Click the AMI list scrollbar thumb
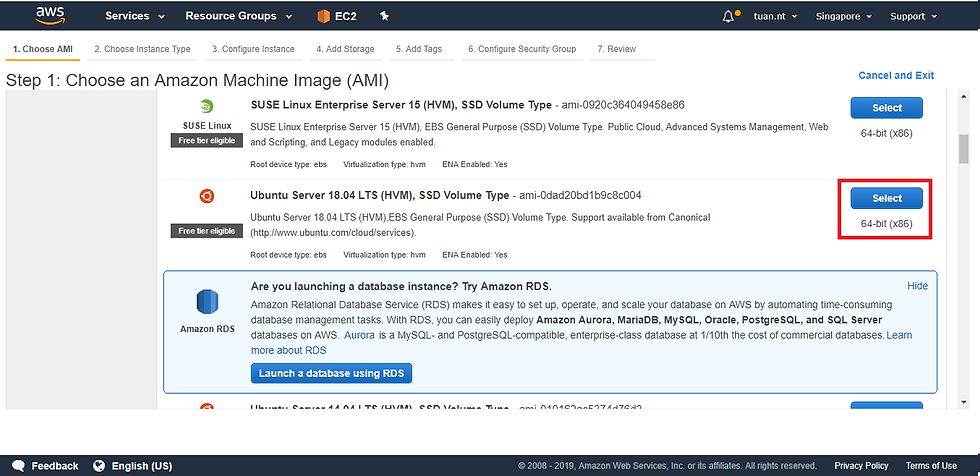The height and width of the screenshot is (476, 980). (963, 148)
